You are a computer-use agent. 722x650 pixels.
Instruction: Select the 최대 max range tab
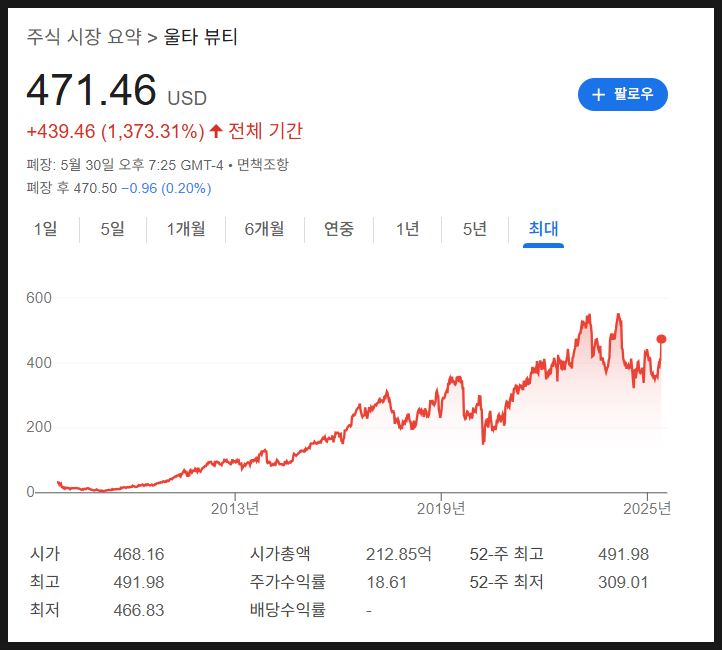543,229
